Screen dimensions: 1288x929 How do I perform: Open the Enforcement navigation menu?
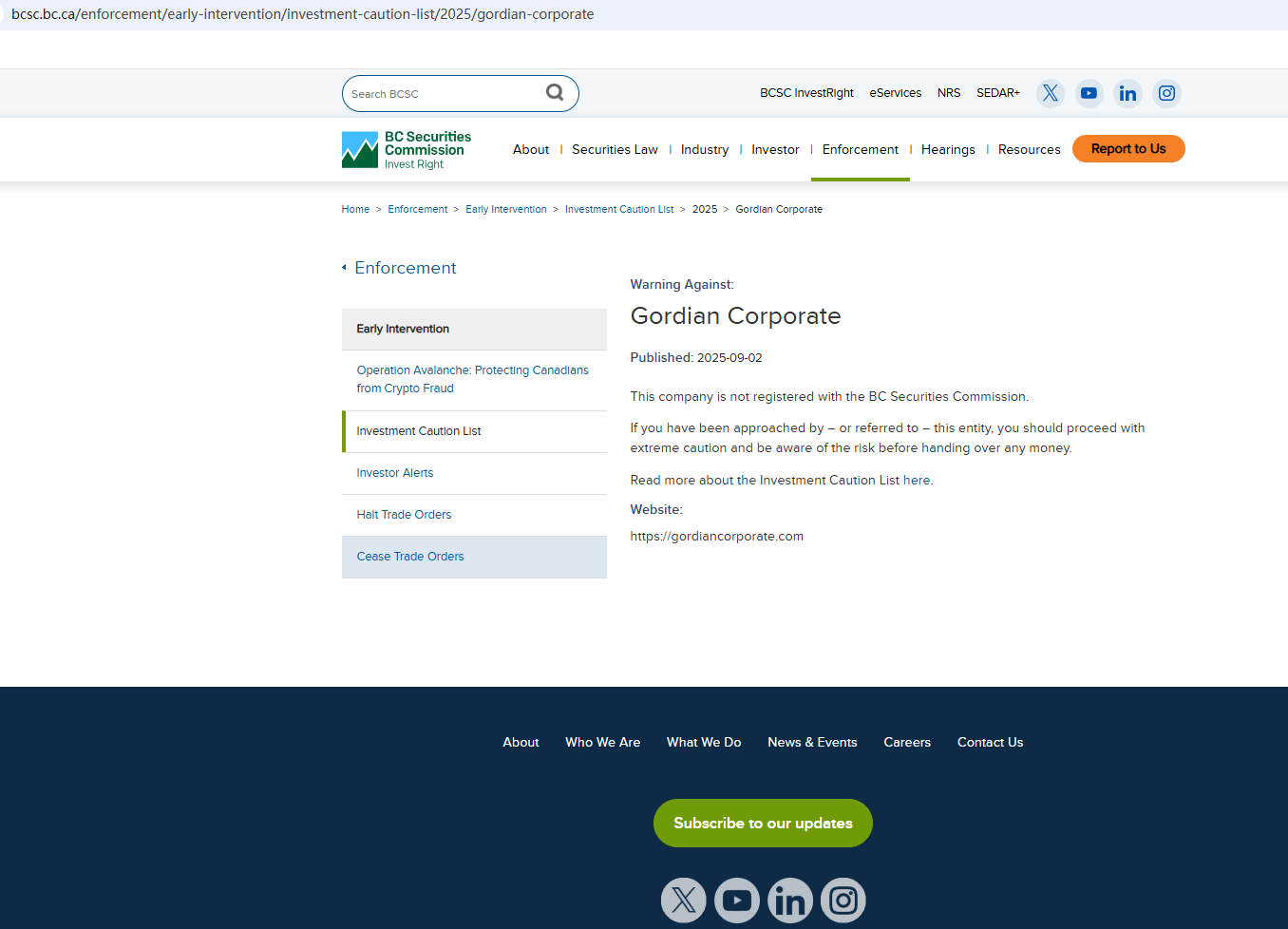(861, 150)
